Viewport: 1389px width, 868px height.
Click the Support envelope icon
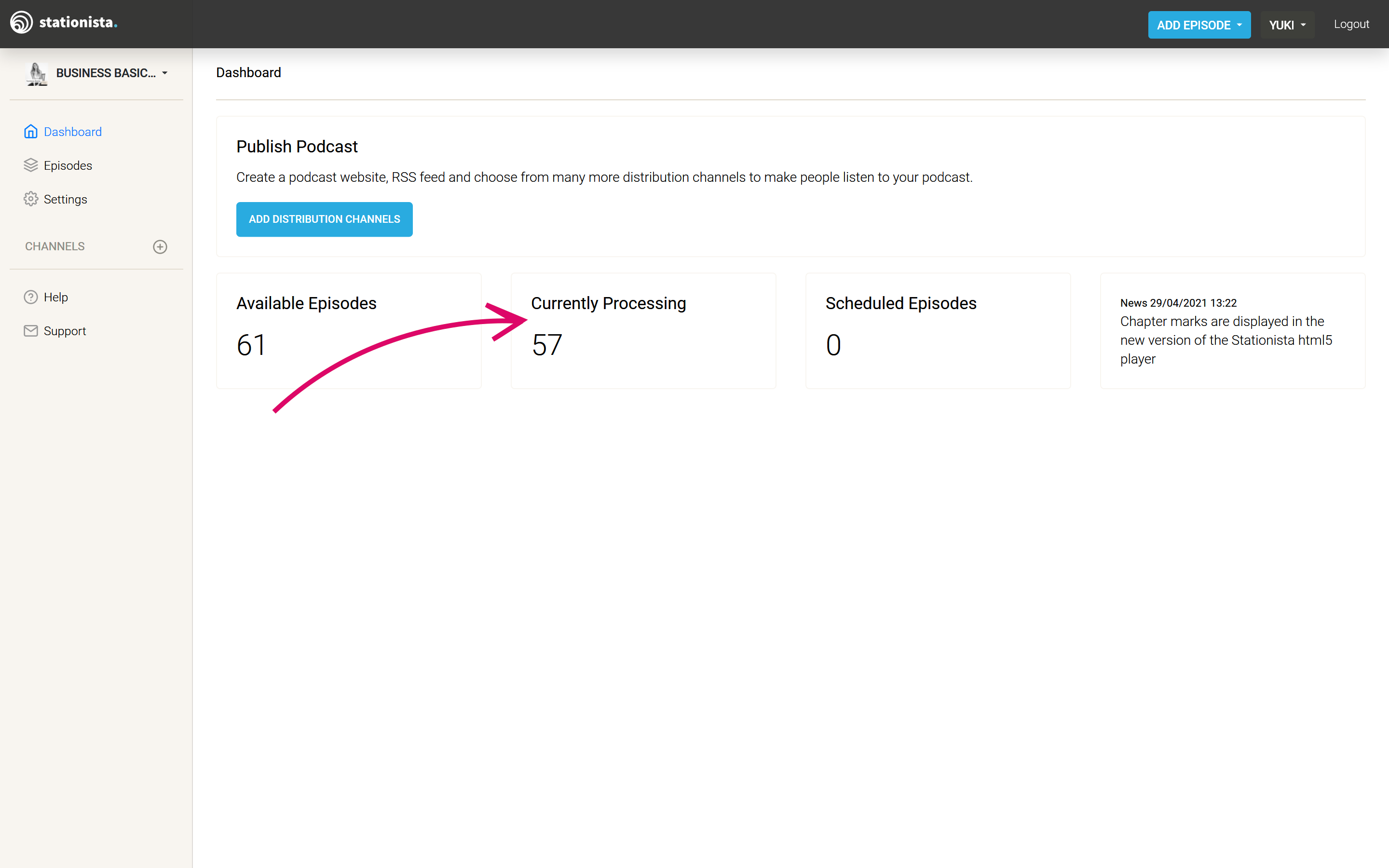coord(31,331)
